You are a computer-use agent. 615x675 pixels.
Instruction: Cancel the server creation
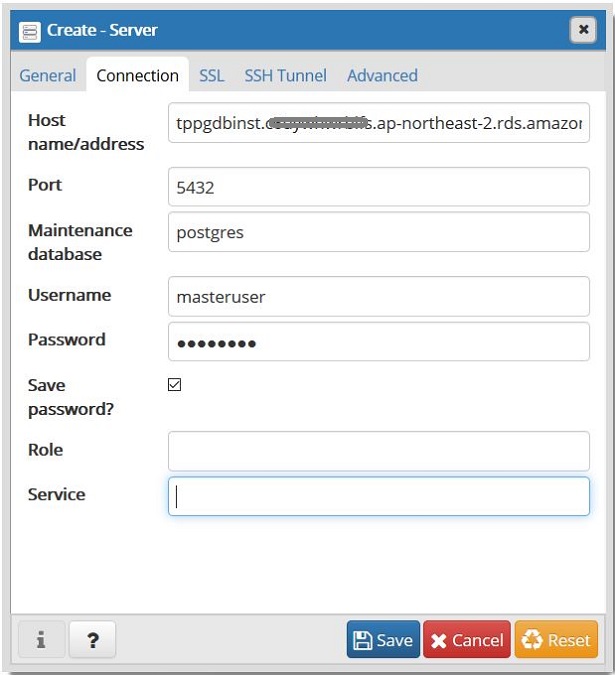467,640
